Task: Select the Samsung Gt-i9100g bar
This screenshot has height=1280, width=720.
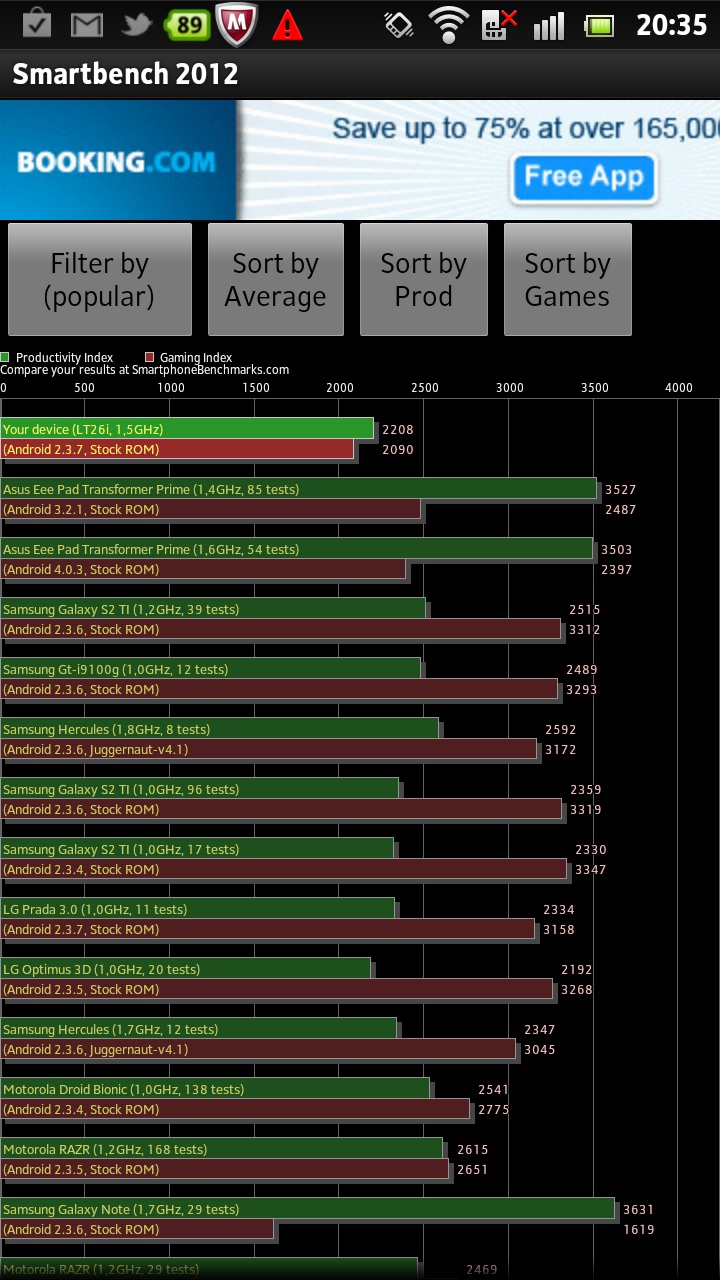Action: coord(210,668)
